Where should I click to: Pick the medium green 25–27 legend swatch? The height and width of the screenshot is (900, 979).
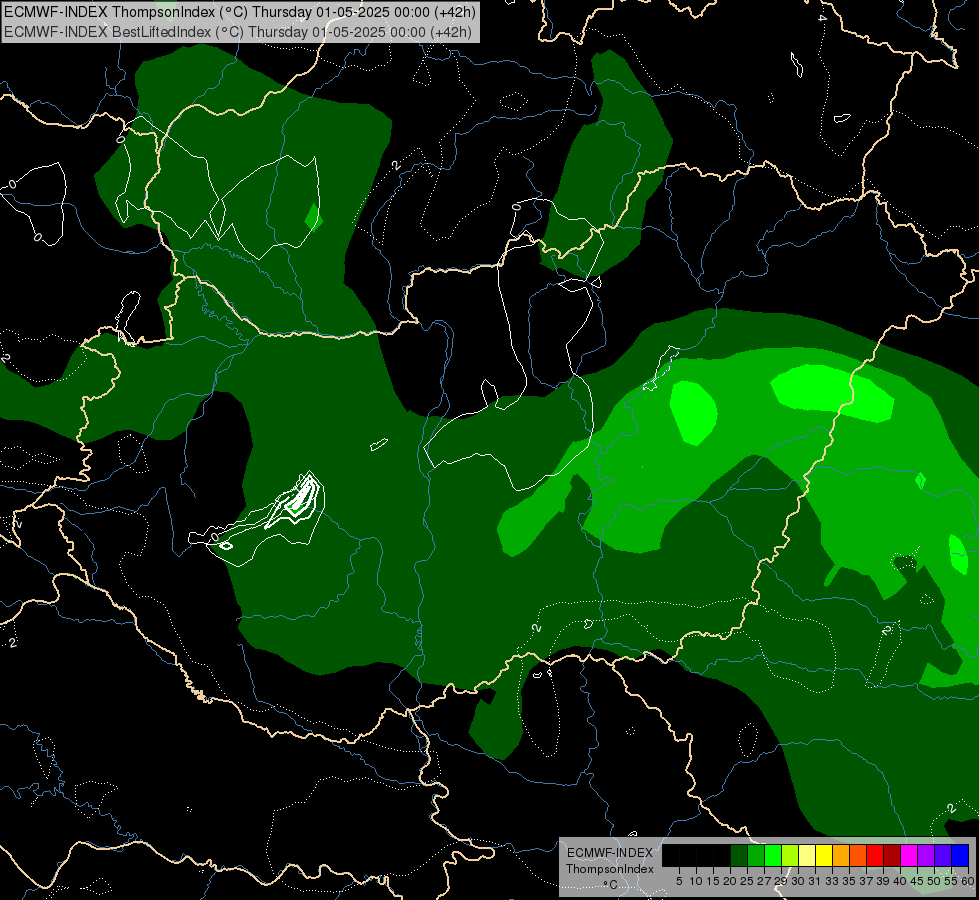click(x=756, y=855)
